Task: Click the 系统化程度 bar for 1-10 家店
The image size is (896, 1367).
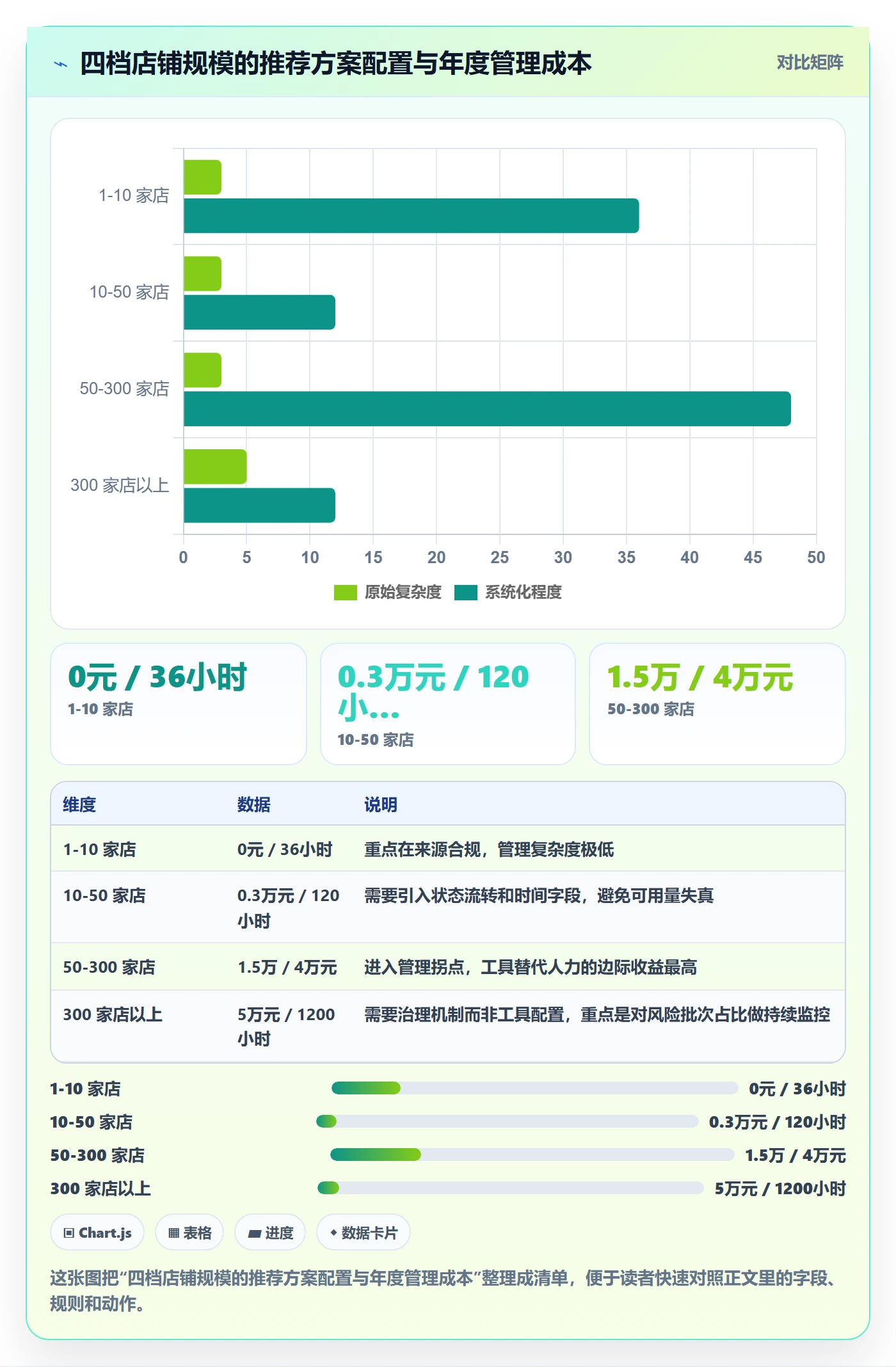Action: [412, 216]
